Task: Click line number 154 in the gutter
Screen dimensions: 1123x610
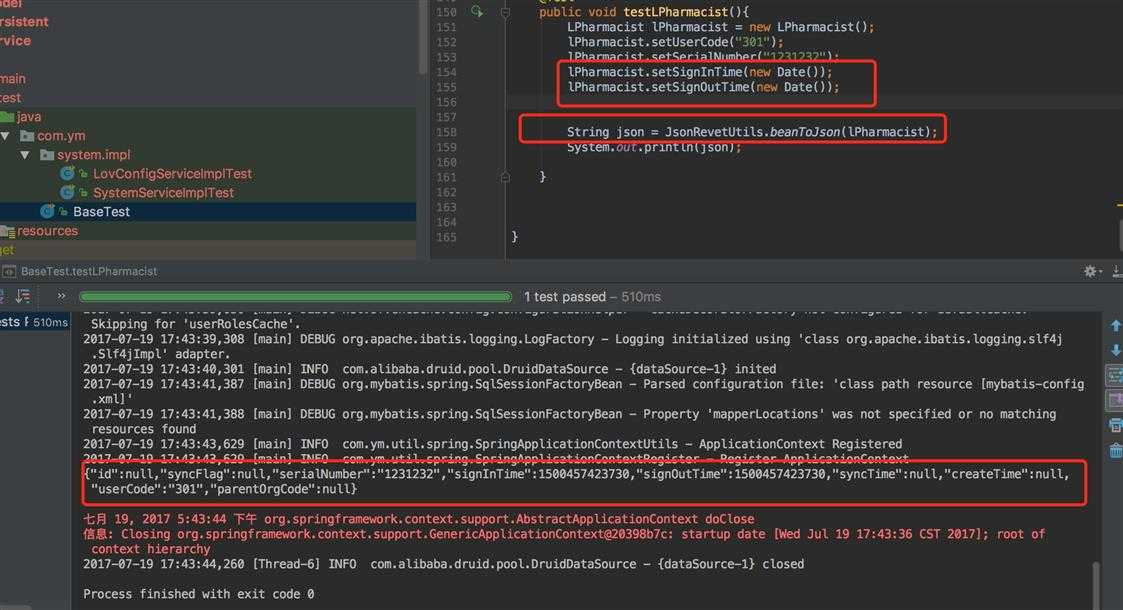Action: pyautogui.click(x=446, y=72)
